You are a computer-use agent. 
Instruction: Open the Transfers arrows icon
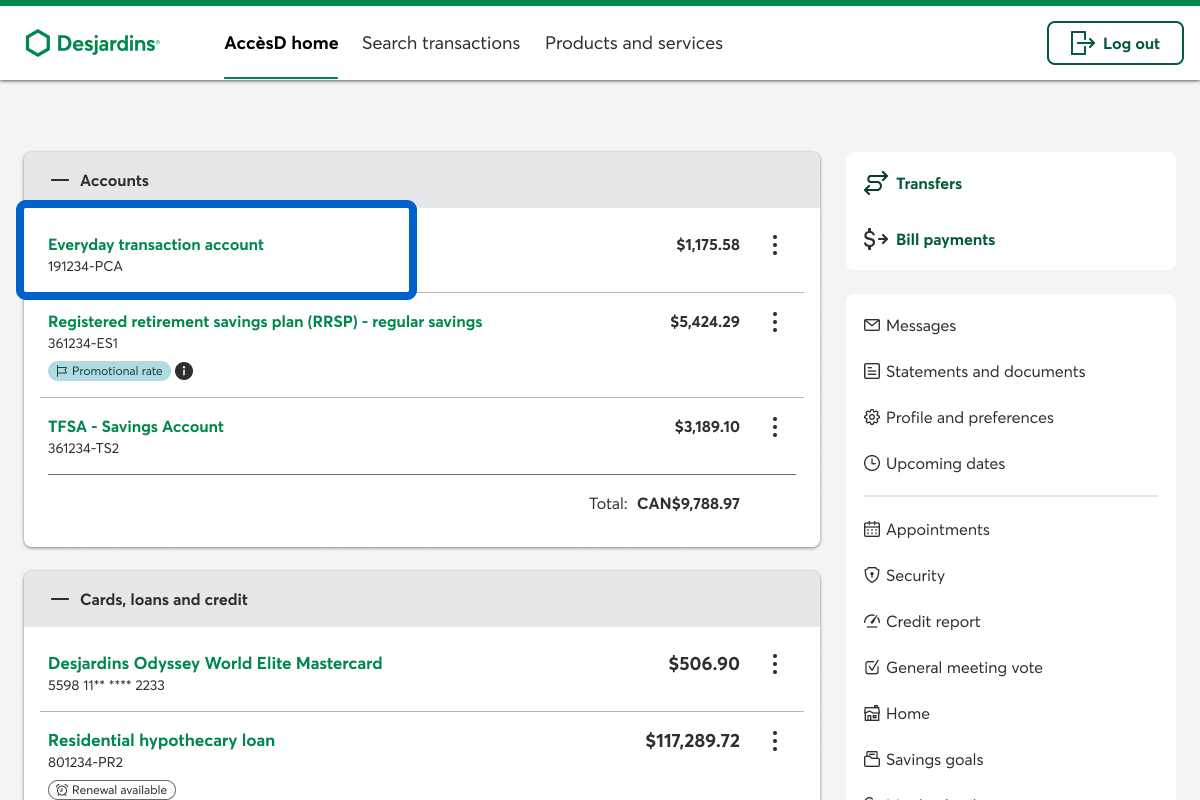[876, 183]
